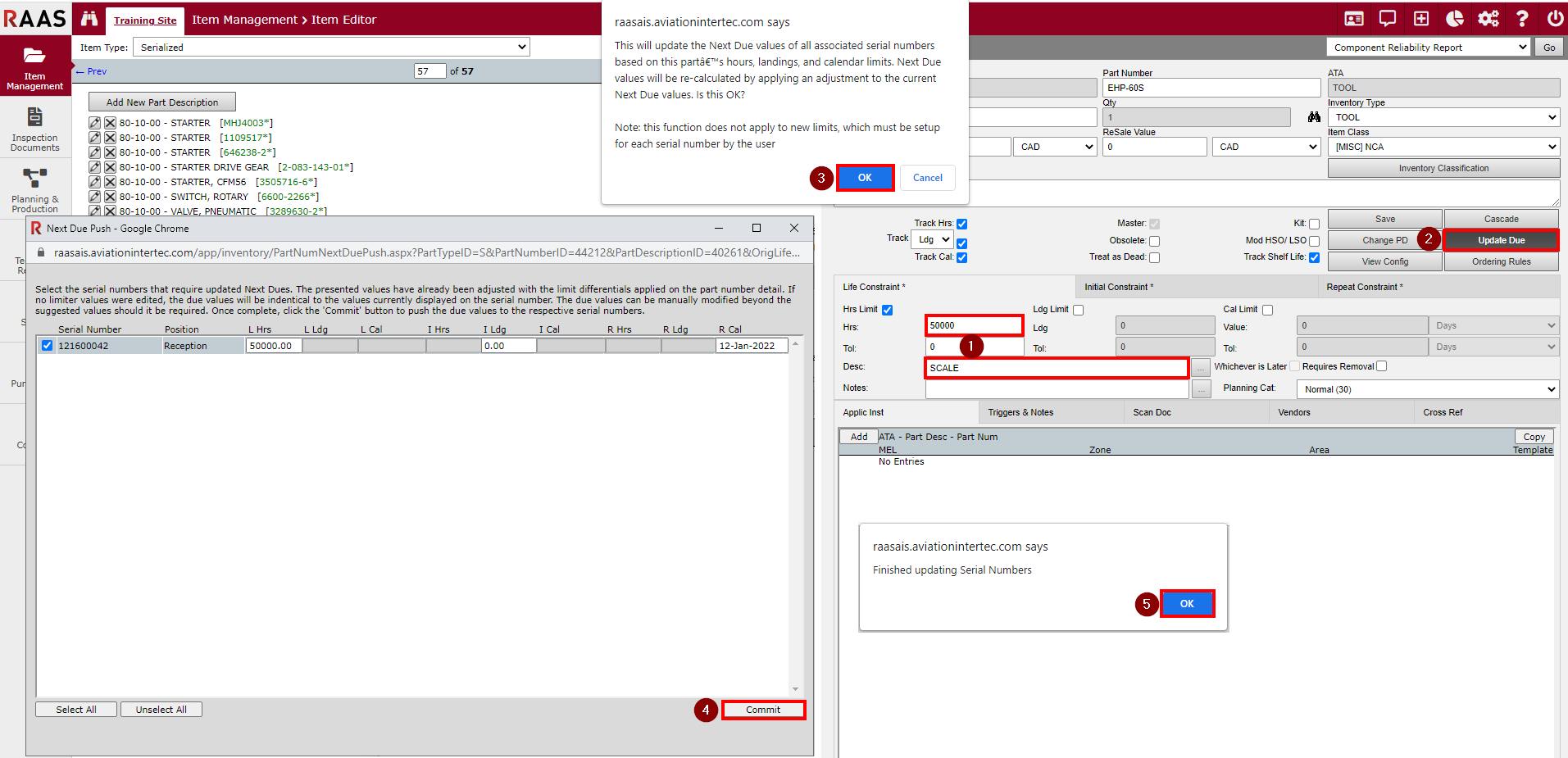Open the Planning Cat dropdown
The height and width of the screenshot is (758, 1568).
[x=1427, y=389]
